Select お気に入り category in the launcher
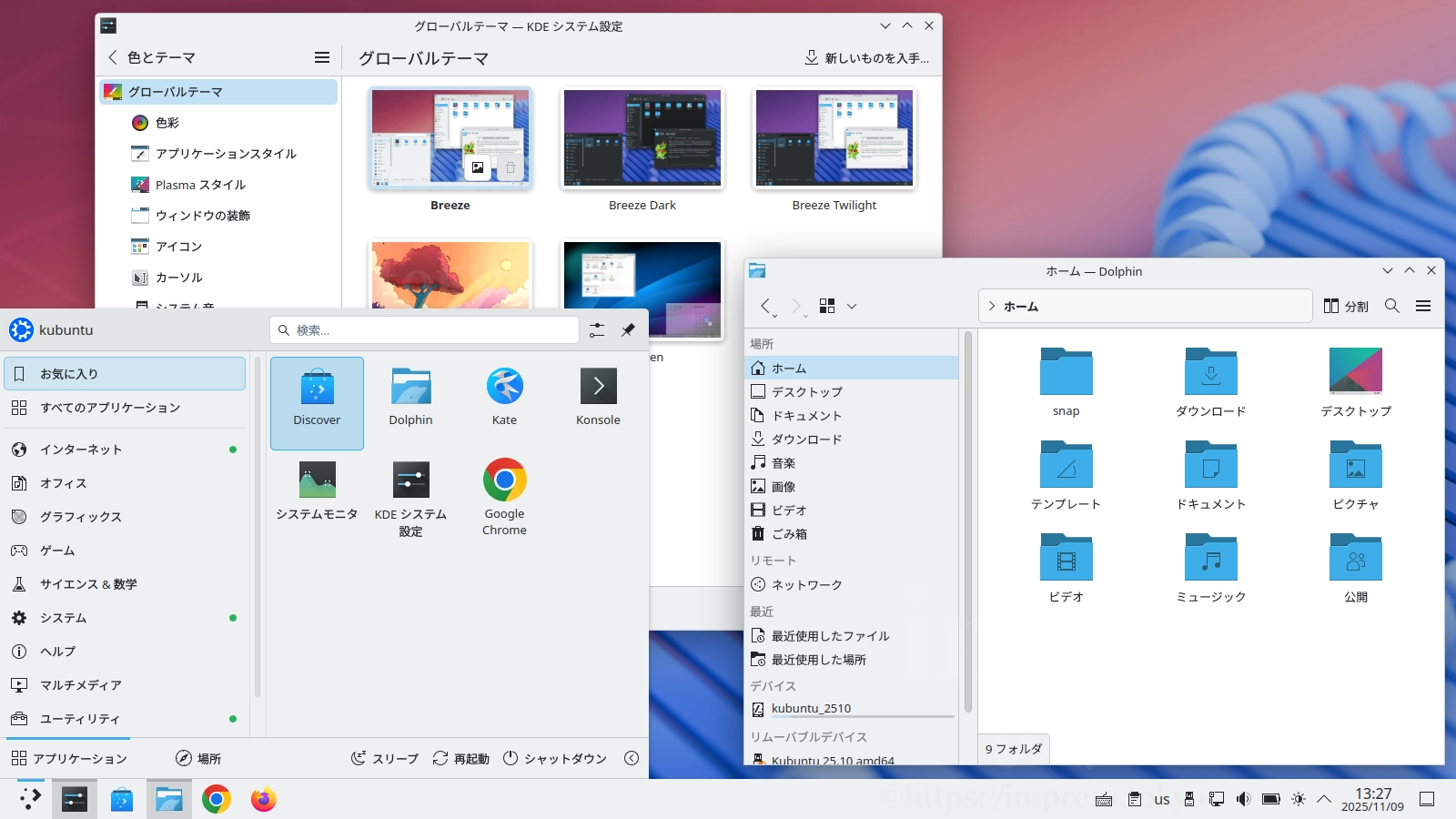 126,374
